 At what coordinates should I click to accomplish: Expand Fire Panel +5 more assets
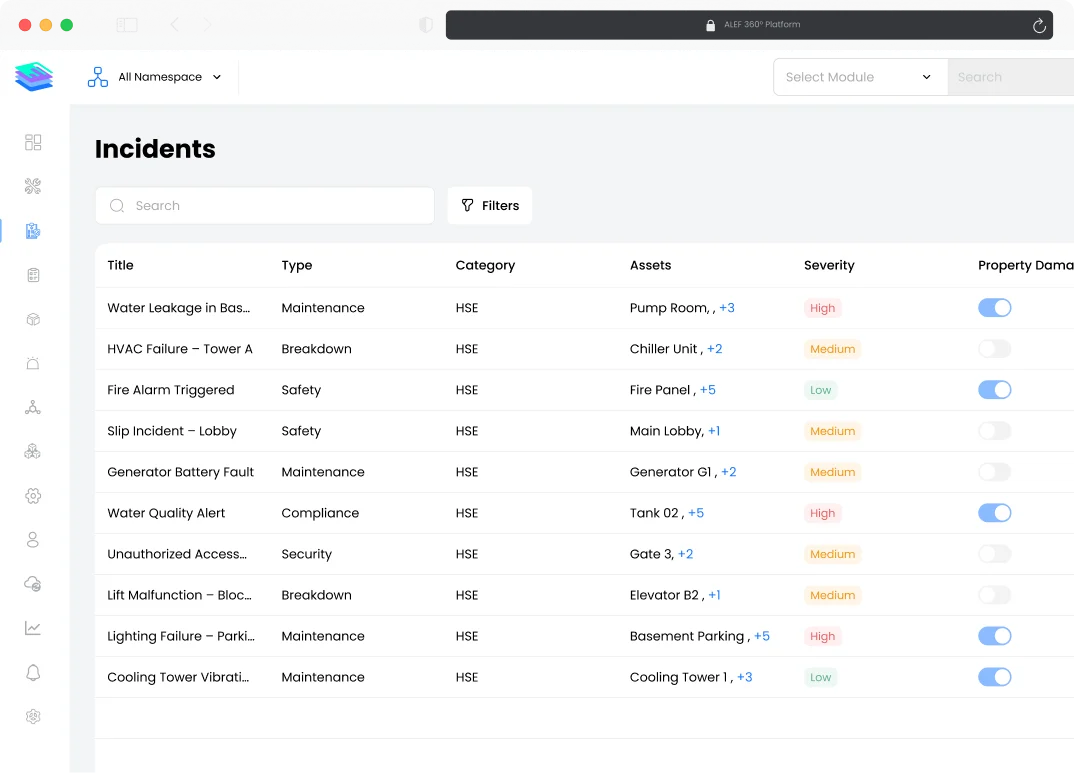(708, 390)
